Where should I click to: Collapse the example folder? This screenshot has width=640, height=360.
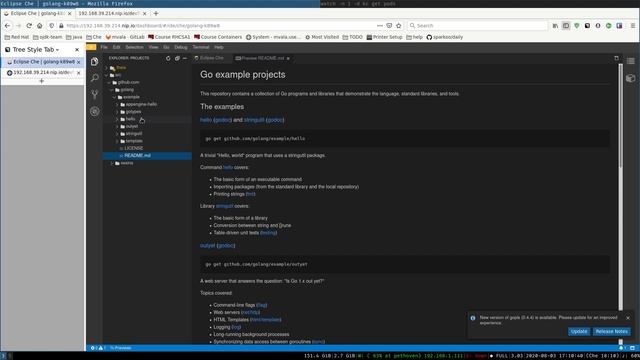point(115,97)
